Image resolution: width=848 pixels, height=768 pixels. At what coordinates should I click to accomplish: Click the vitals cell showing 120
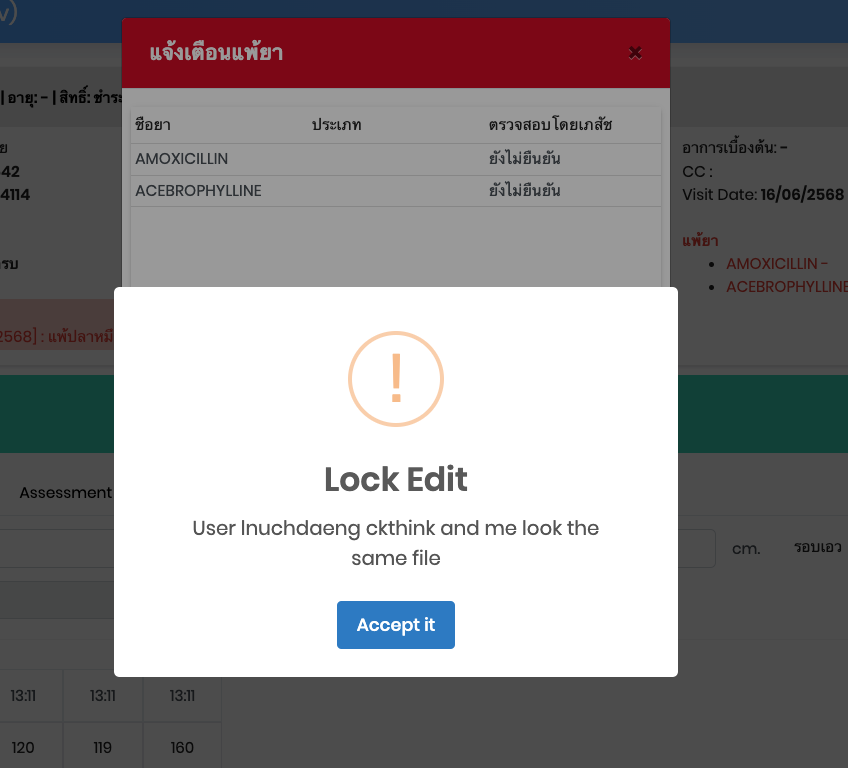pyautogui.click(x=23, y=747)
